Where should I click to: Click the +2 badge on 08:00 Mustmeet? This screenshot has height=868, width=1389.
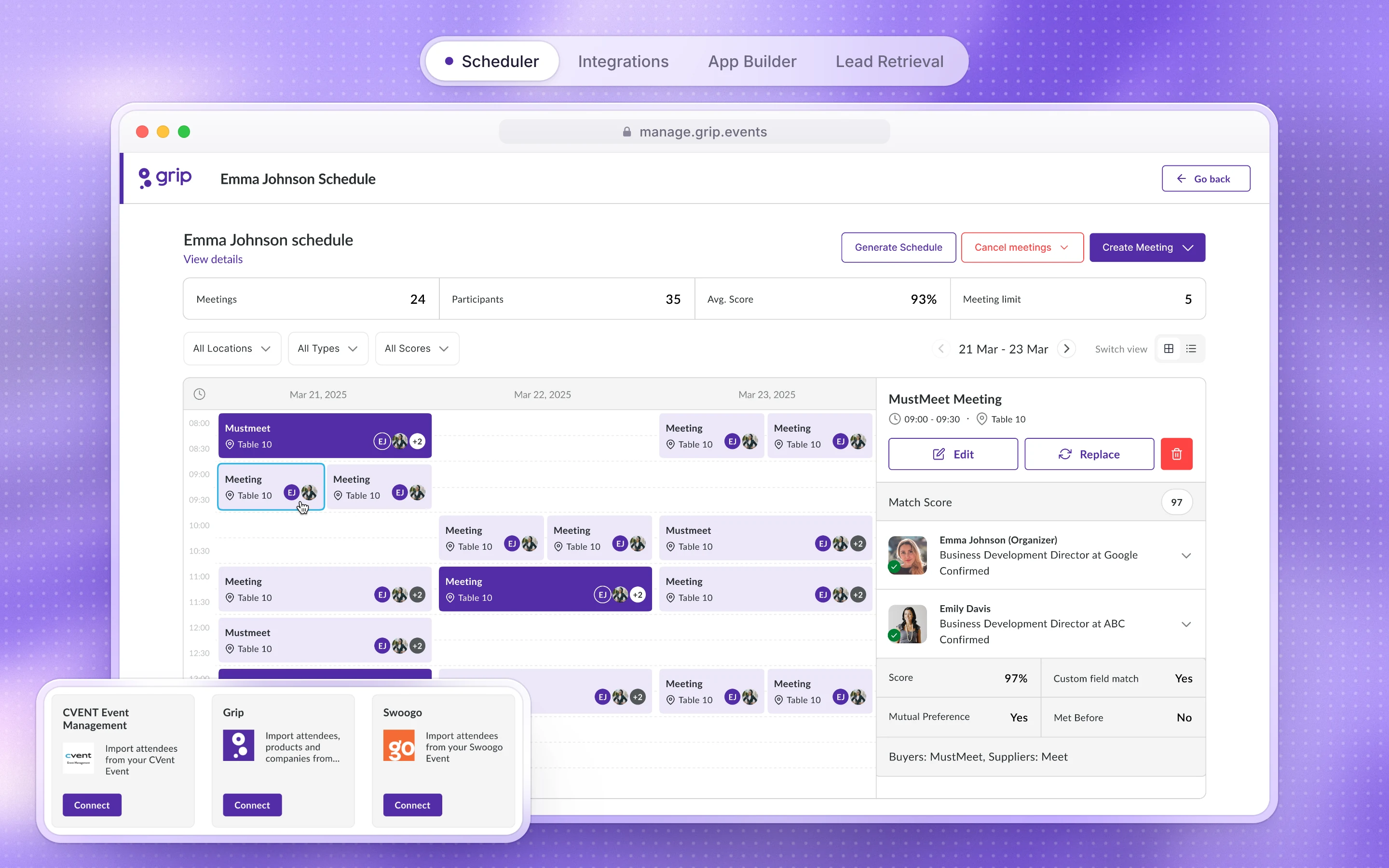tap(417, 441)
